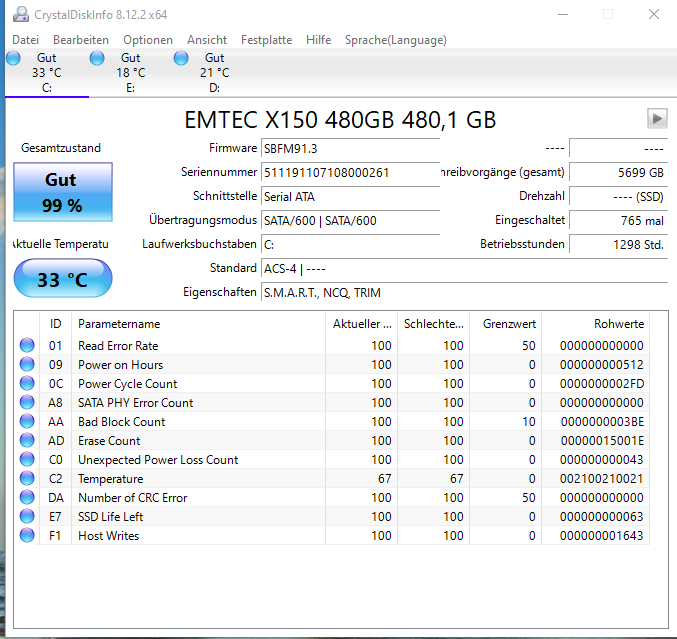Click the status orb for drive E:
This screenshot has height=639, width=677.
coord(97,58)
